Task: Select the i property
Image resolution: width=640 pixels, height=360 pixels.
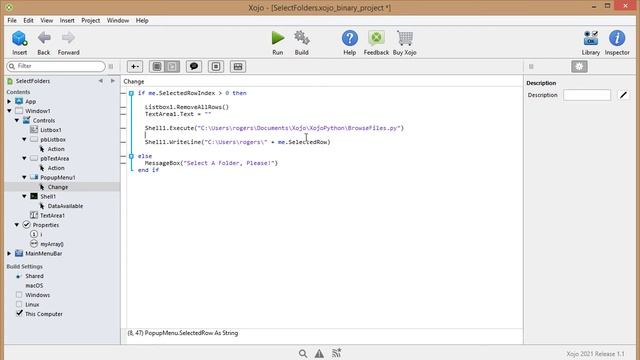Action: 41,234
